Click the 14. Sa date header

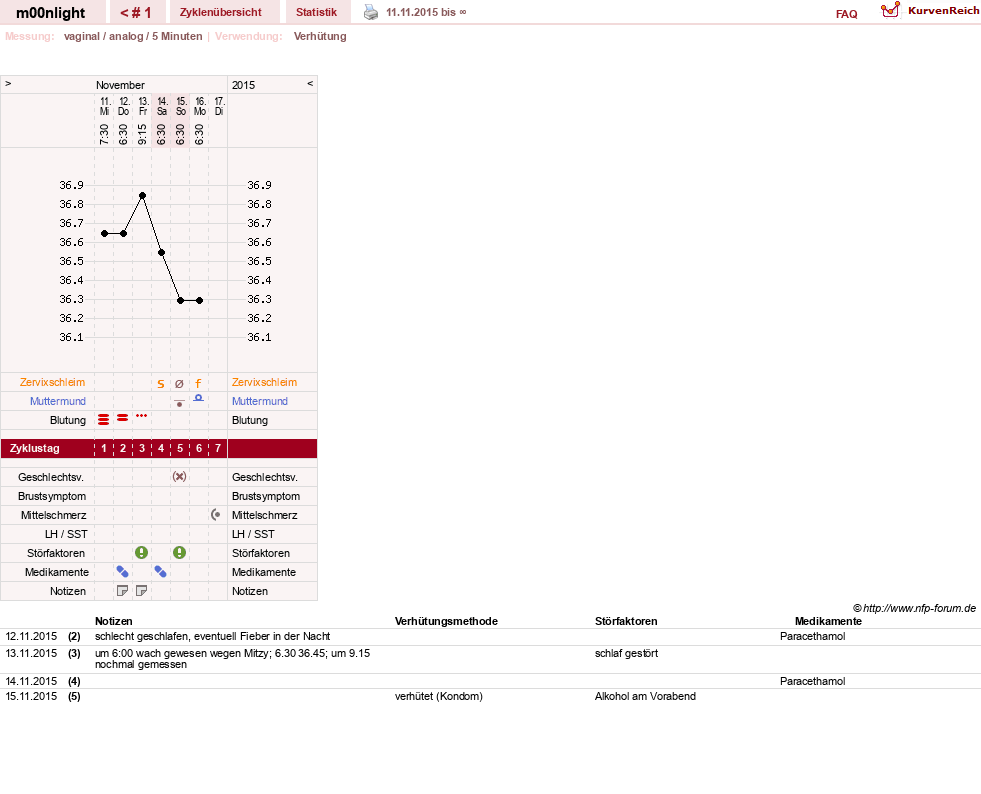[x=162, y=106]
